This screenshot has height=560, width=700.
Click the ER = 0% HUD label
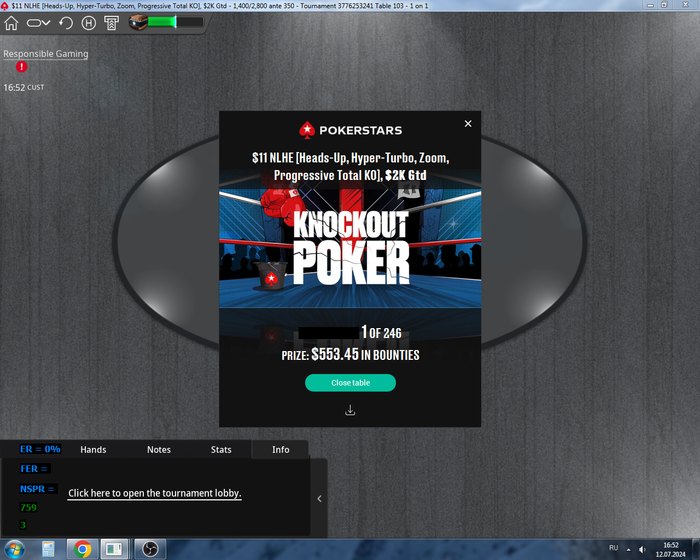pyautogui.click(x=40, y=449)
